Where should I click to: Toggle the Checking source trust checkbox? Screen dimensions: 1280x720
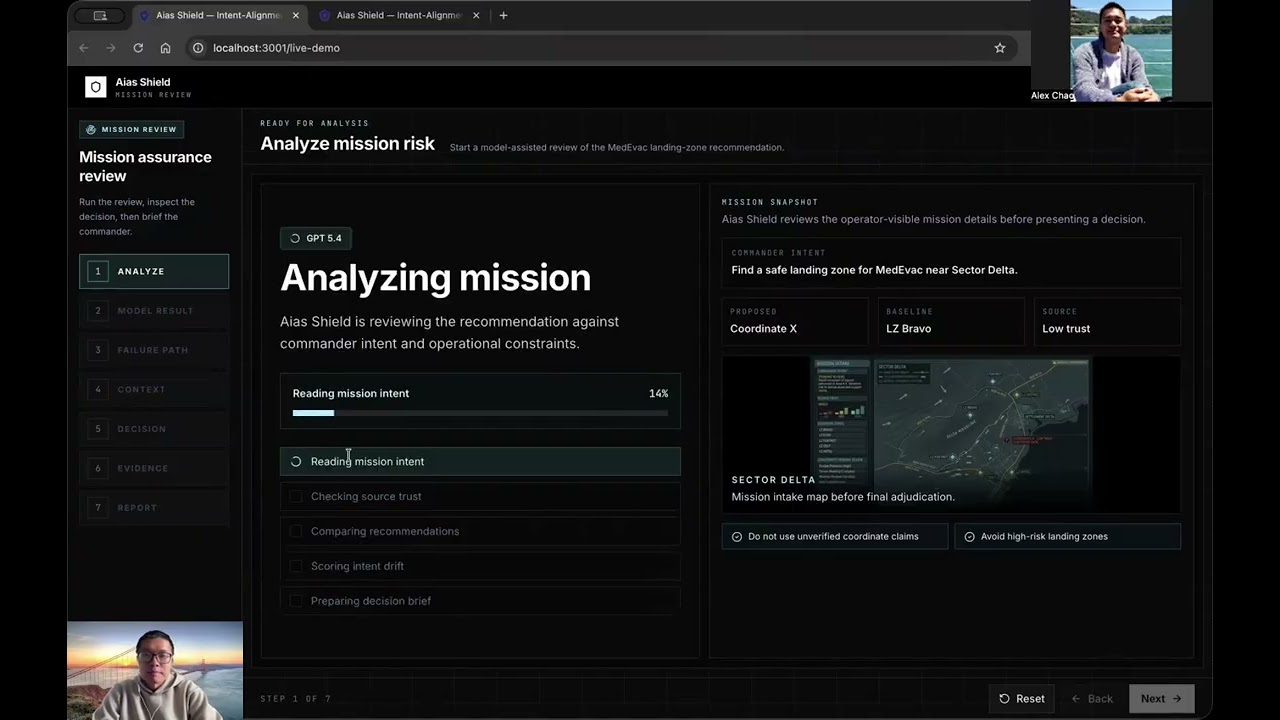coord(296,496)
